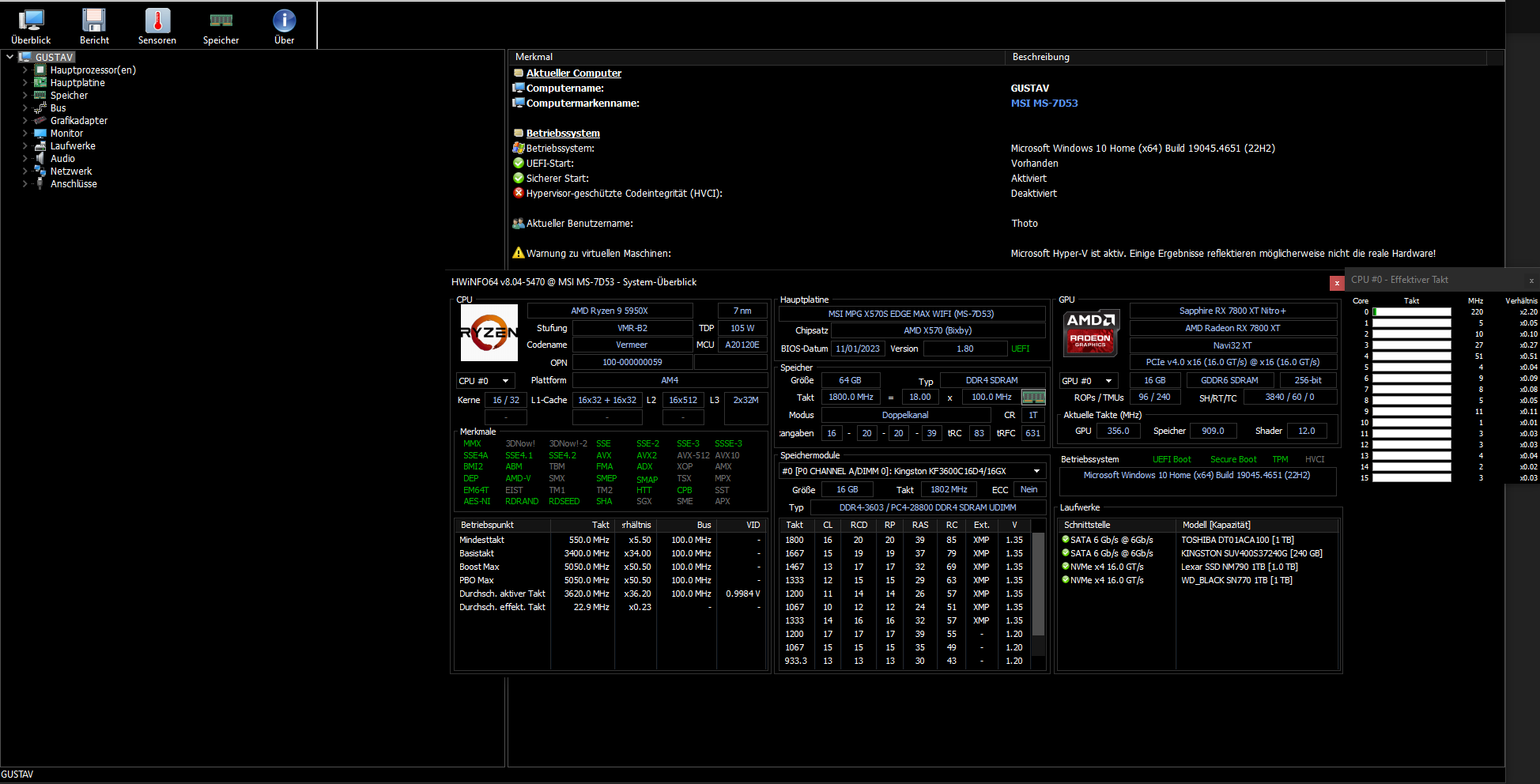Open the Sensoren thermometer toolbar icon
The image size is (1540, 784).
(157, 26)
